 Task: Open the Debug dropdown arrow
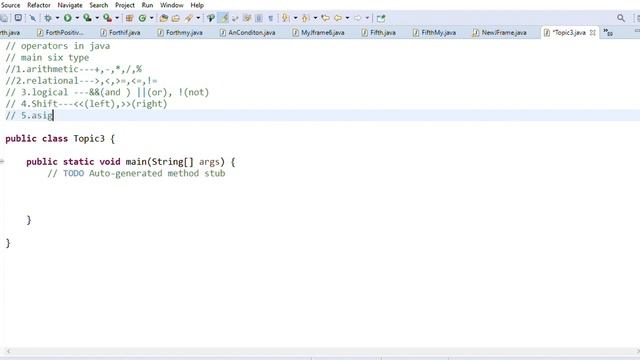(57, 18)
